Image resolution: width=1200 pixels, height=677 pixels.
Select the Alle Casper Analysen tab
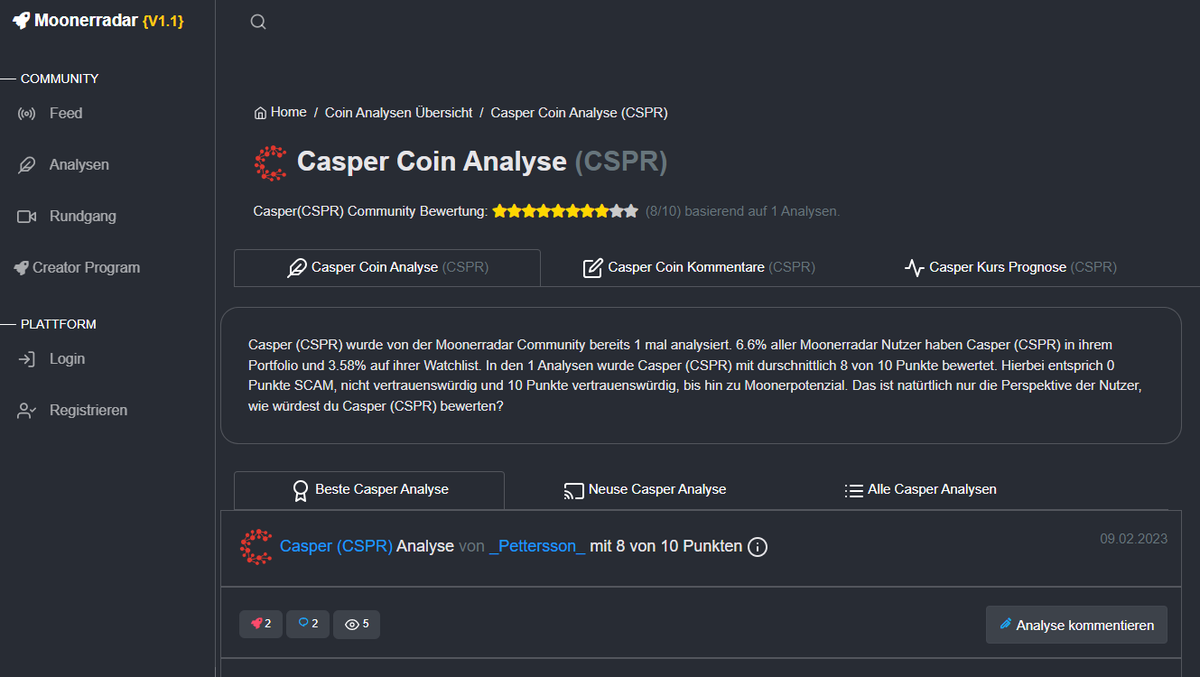click(920, 490)
